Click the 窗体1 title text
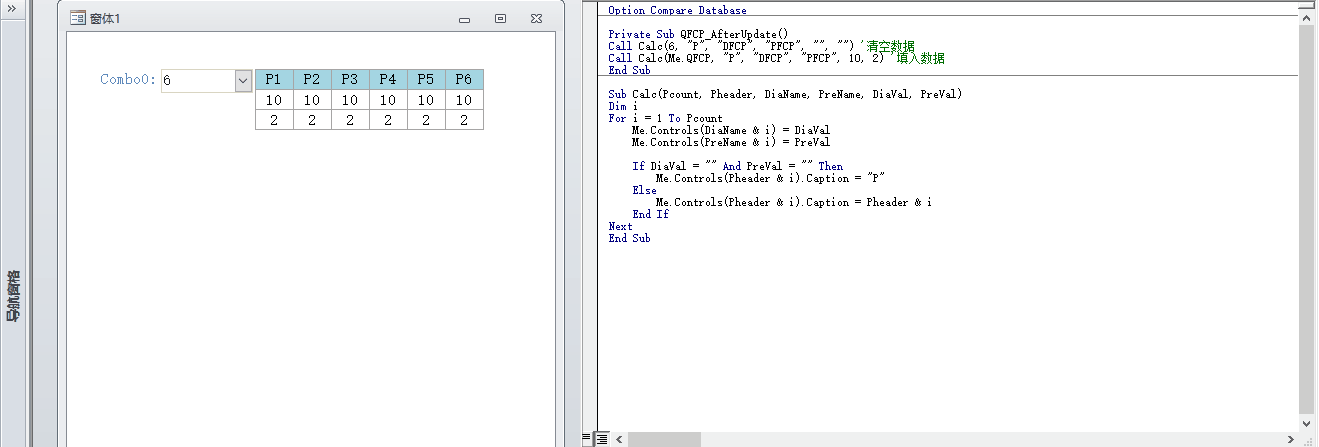 (x=105, y=19)
